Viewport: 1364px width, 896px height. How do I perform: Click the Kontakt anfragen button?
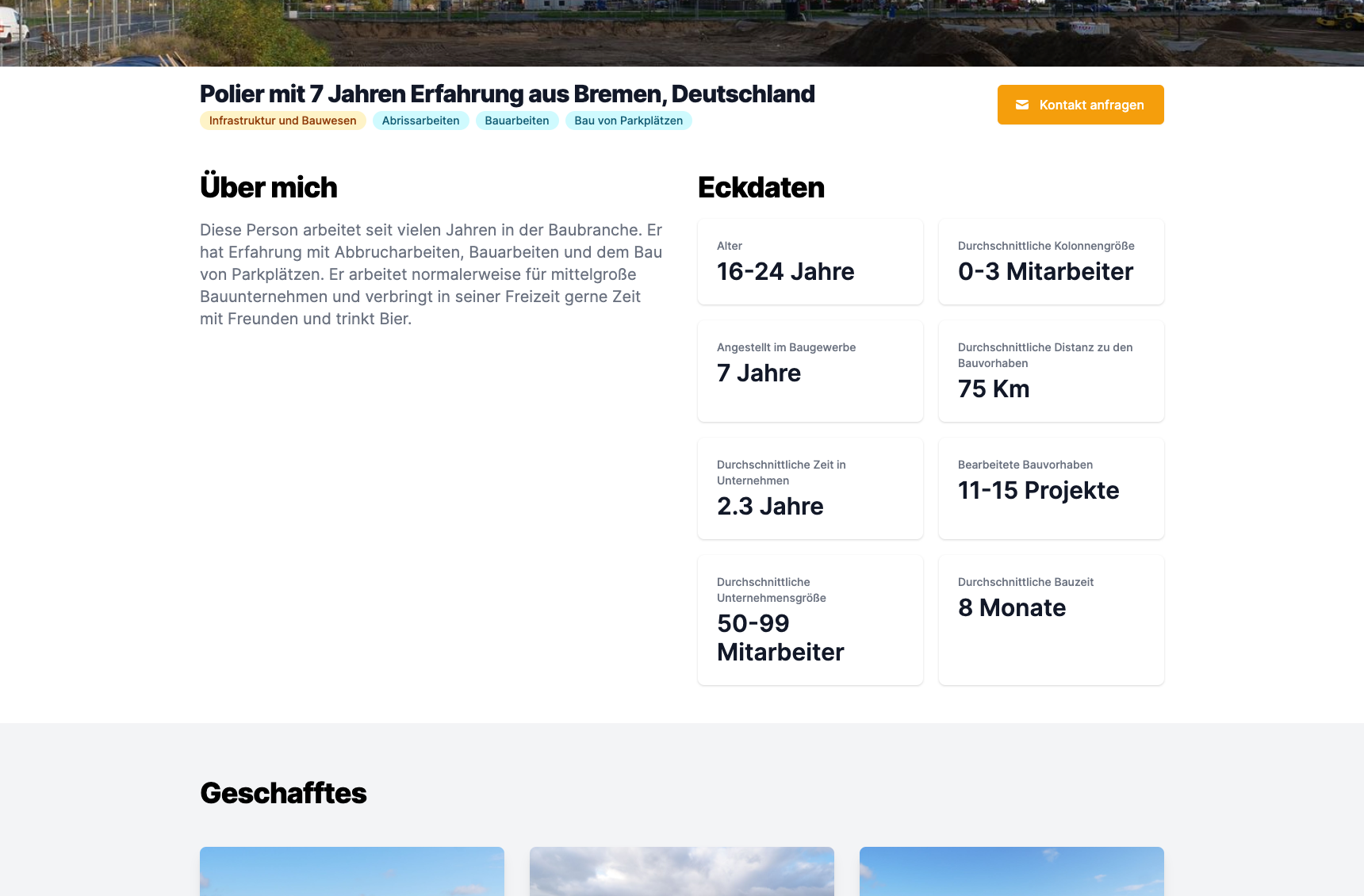[x=1081, y=105]
